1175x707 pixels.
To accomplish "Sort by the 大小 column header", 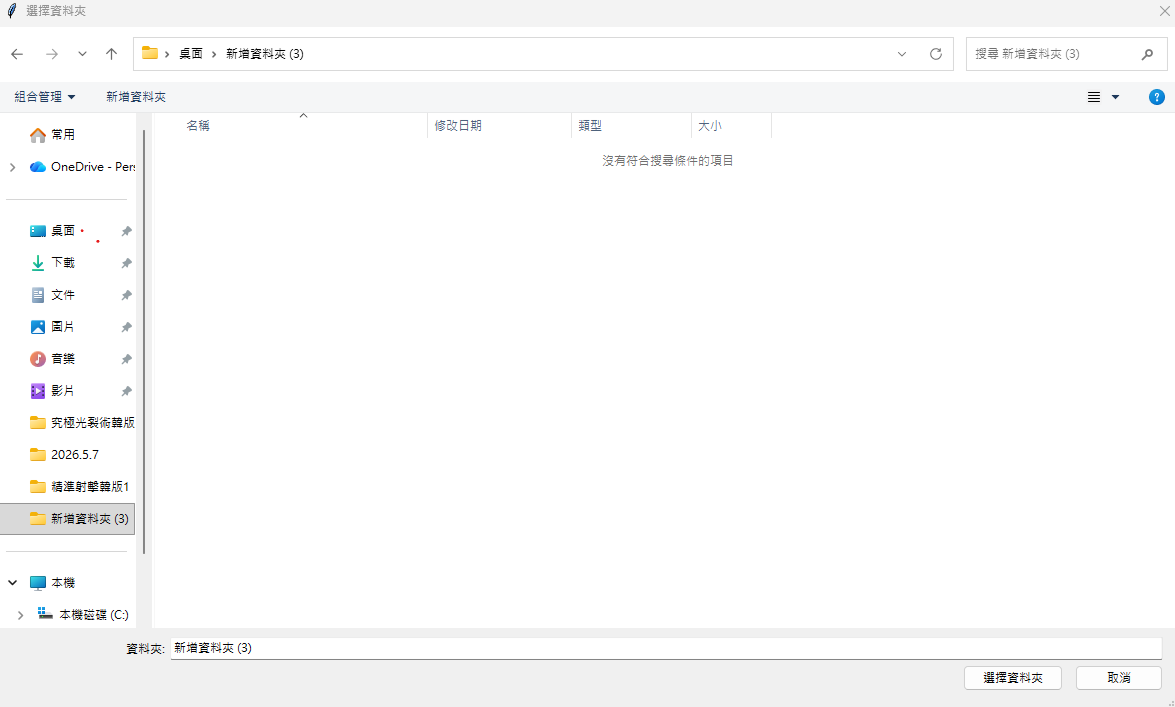I will [x=731, y=126].
